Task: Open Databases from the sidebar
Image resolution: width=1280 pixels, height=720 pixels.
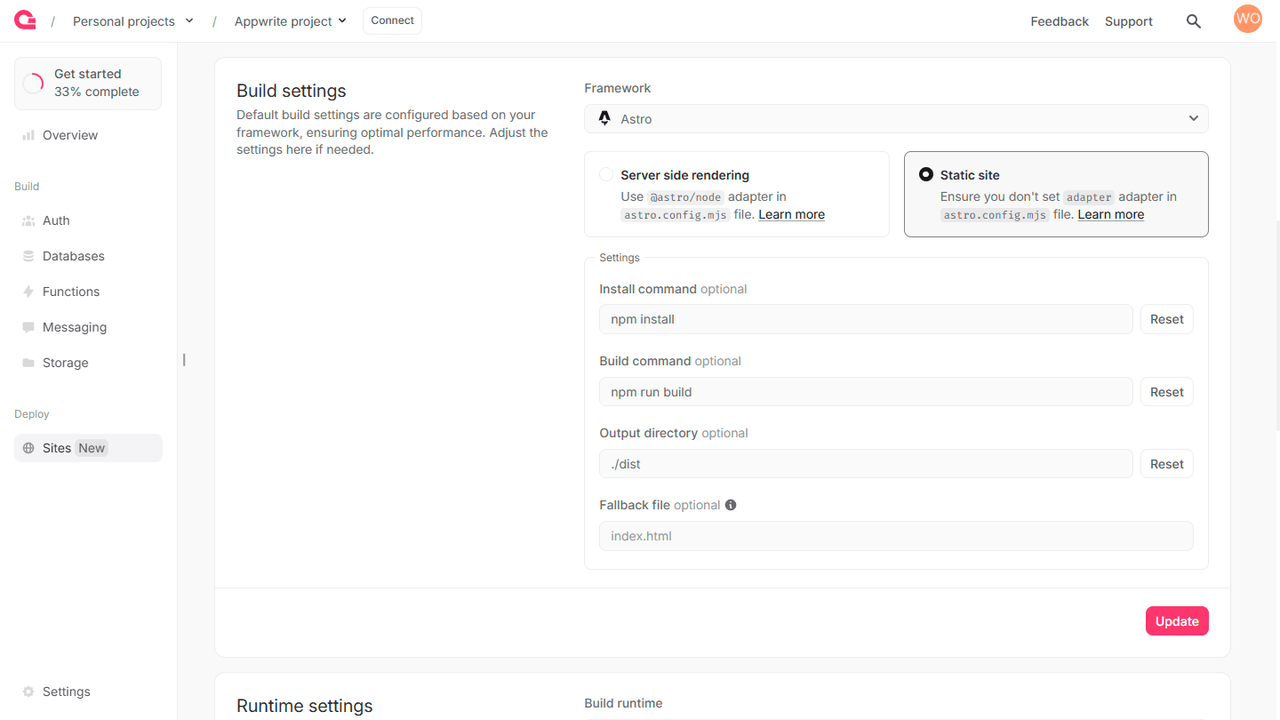Action: point(73,256)
